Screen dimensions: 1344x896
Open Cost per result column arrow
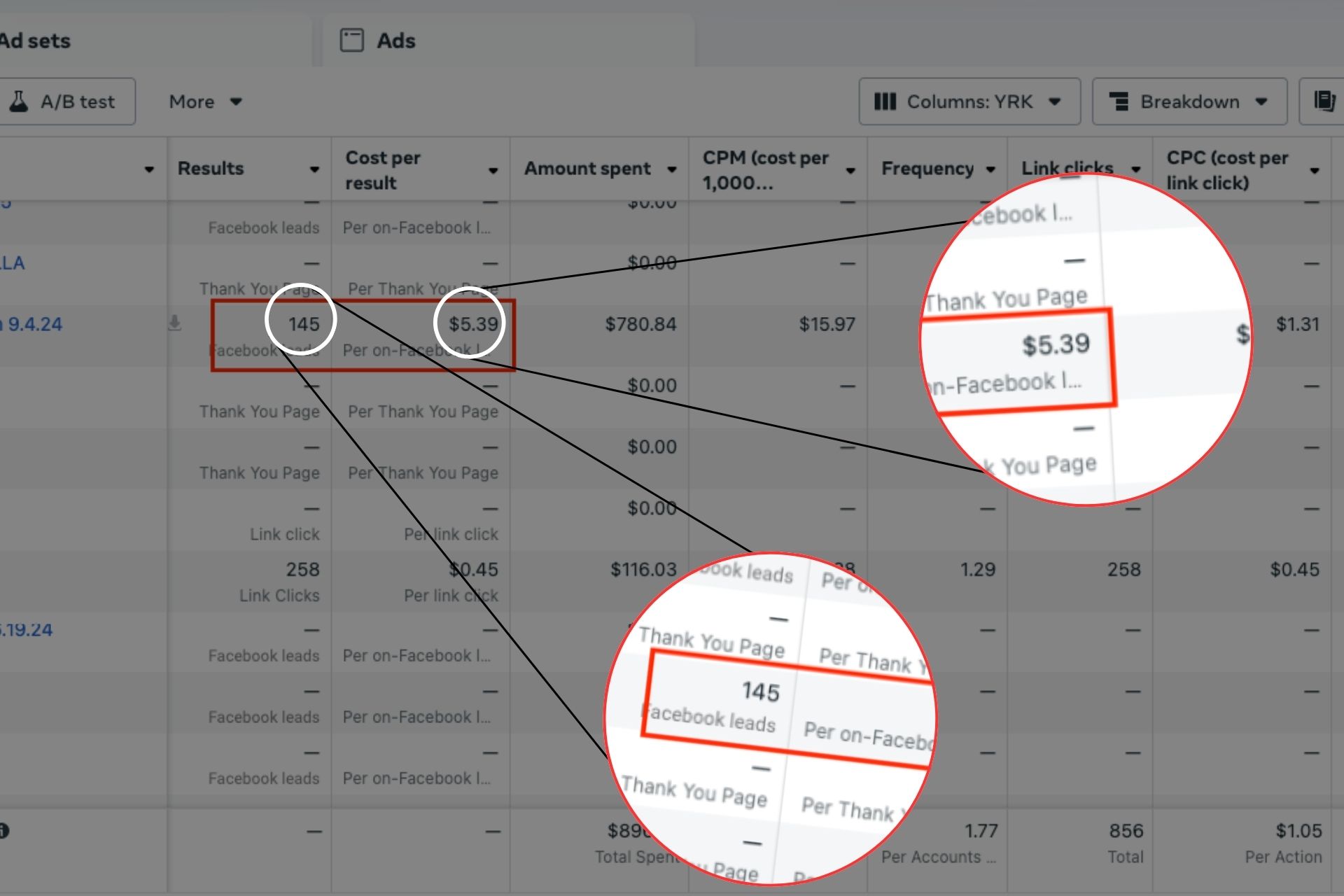click(493, 170)
